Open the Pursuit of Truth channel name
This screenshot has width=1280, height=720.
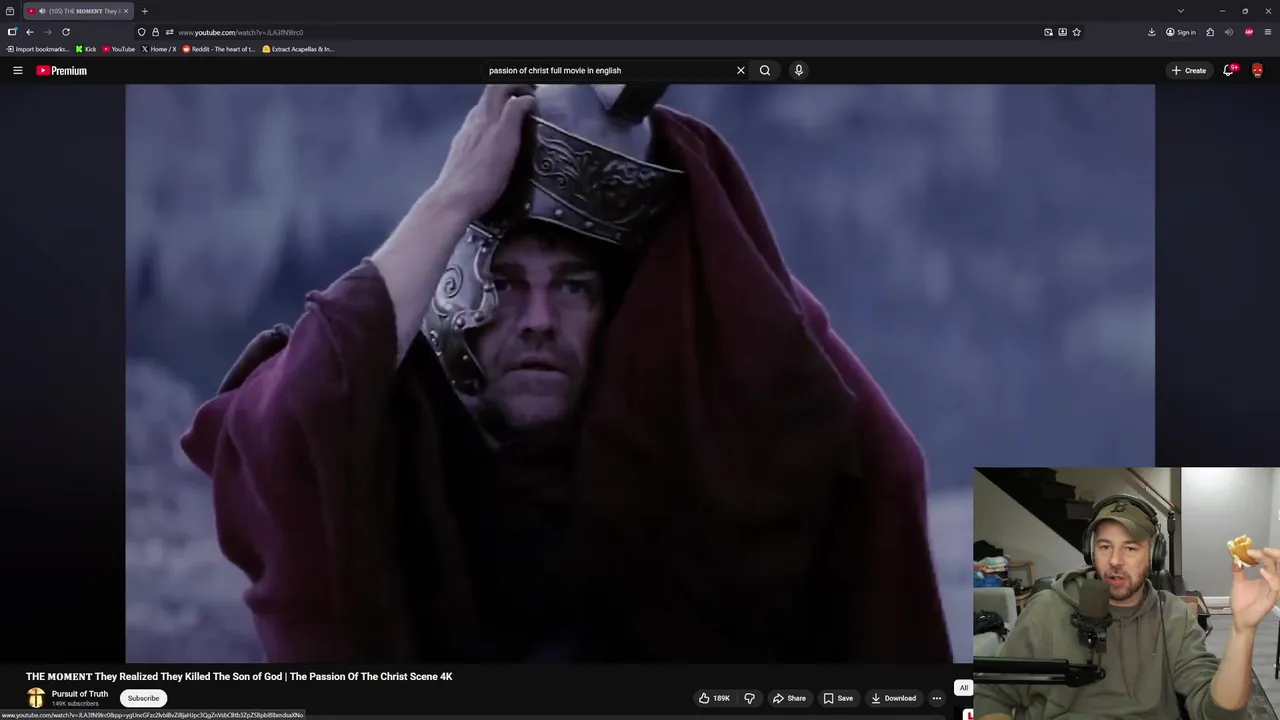pos(80,694)
